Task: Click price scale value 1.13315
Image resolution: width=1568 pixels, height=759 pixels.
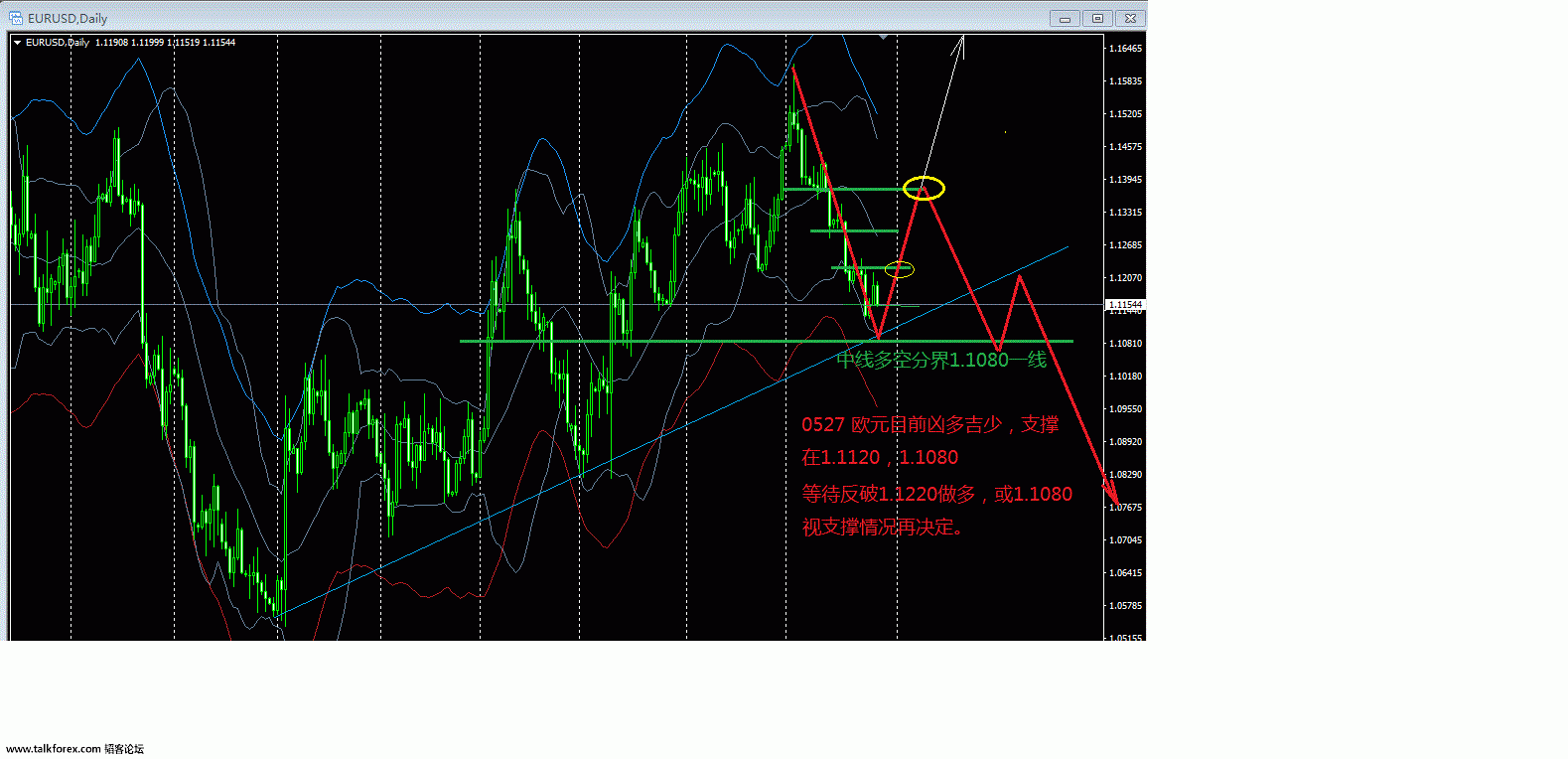Action: pos(1125,212)
